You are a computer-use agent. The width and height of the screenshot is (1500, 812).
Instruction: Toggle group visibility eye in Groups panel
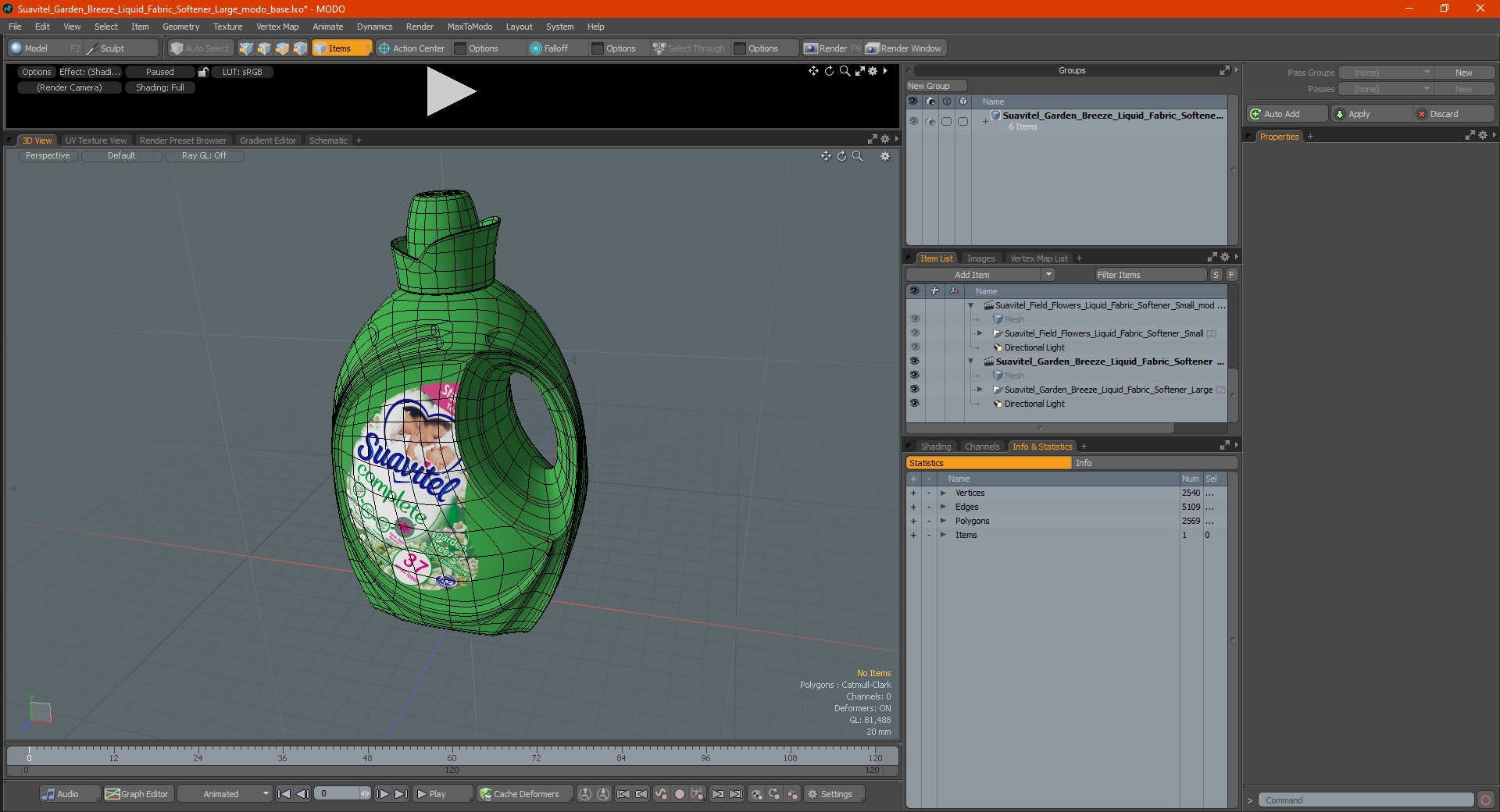pos(913,121)
